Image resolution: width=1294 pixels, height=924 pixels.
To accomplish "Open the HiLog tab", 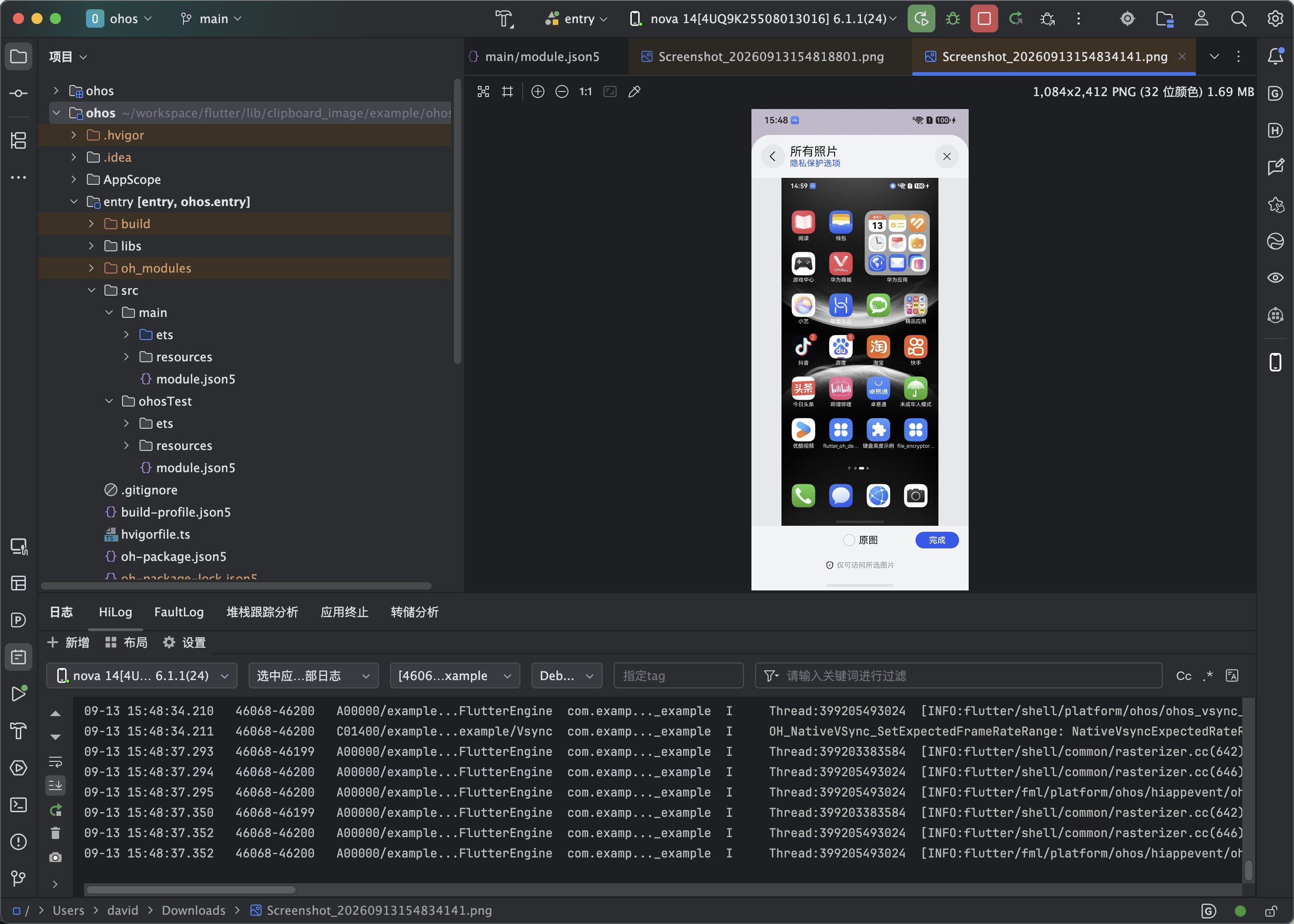I will click(116, 612).
